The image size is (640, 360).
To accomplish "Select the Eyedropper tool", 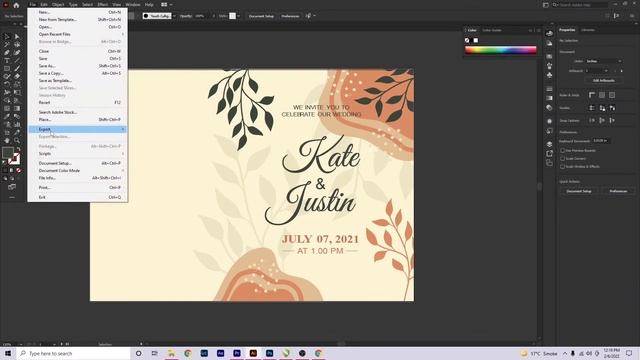I will 7,116.
